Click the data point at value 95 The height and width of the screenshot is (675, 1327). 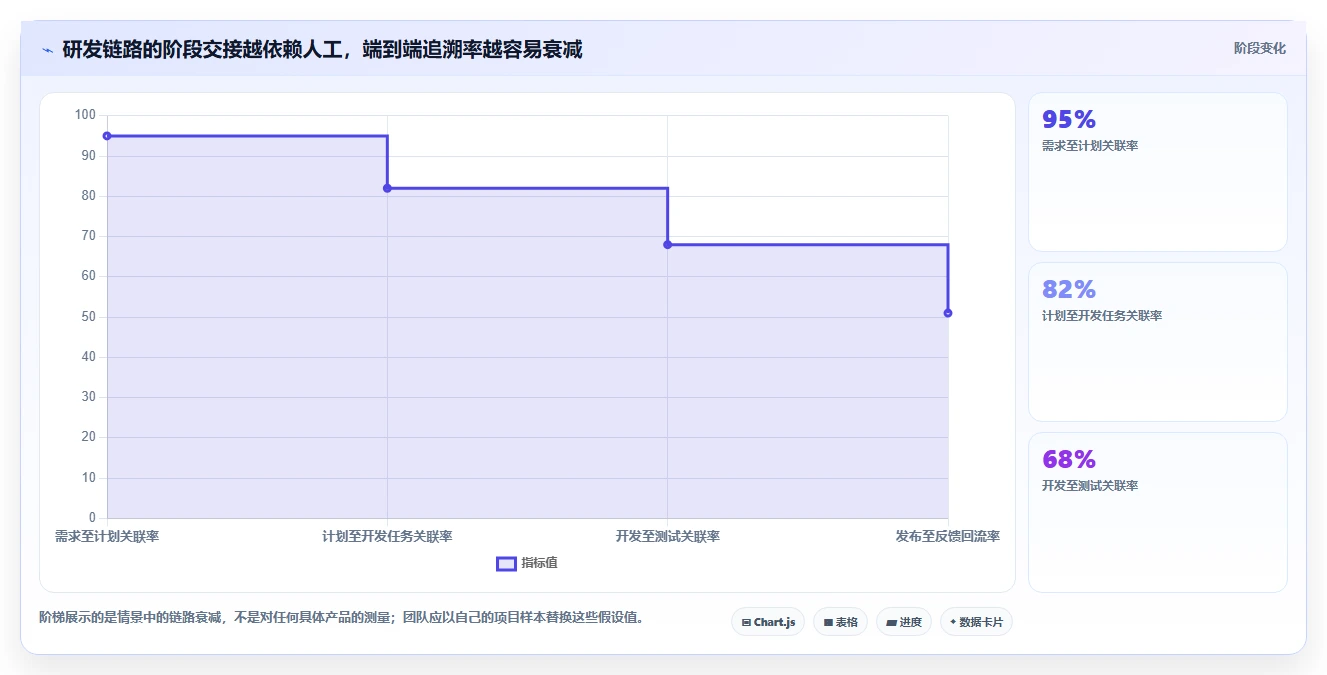[107, 136]
